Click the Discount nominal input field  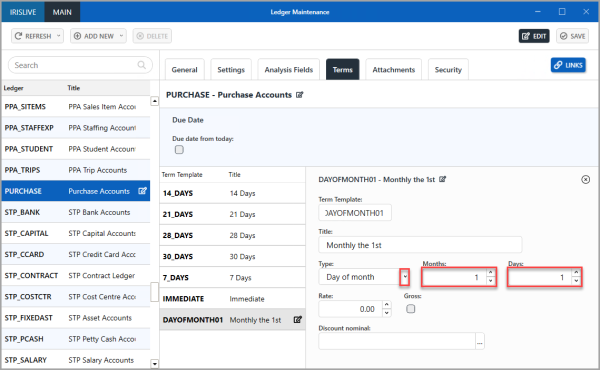click(397, 341)
